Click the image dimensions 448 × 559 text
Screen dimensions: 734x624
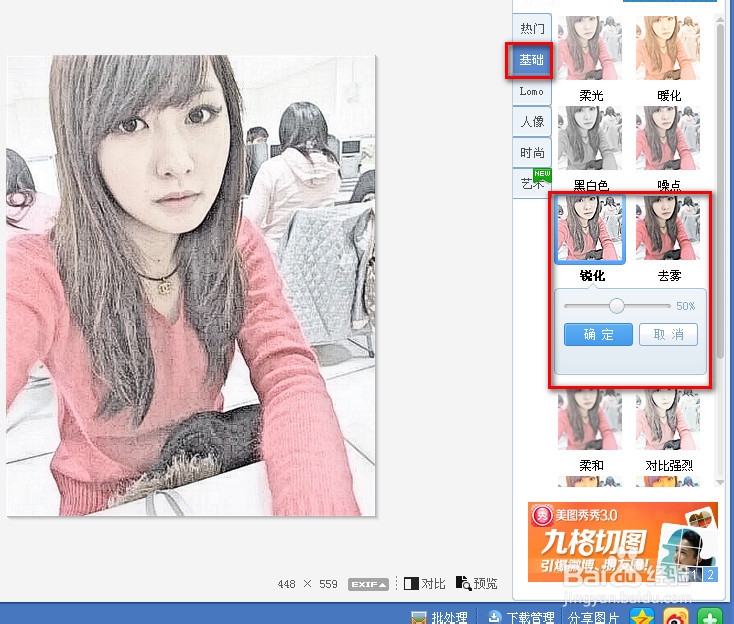(308, 584)
